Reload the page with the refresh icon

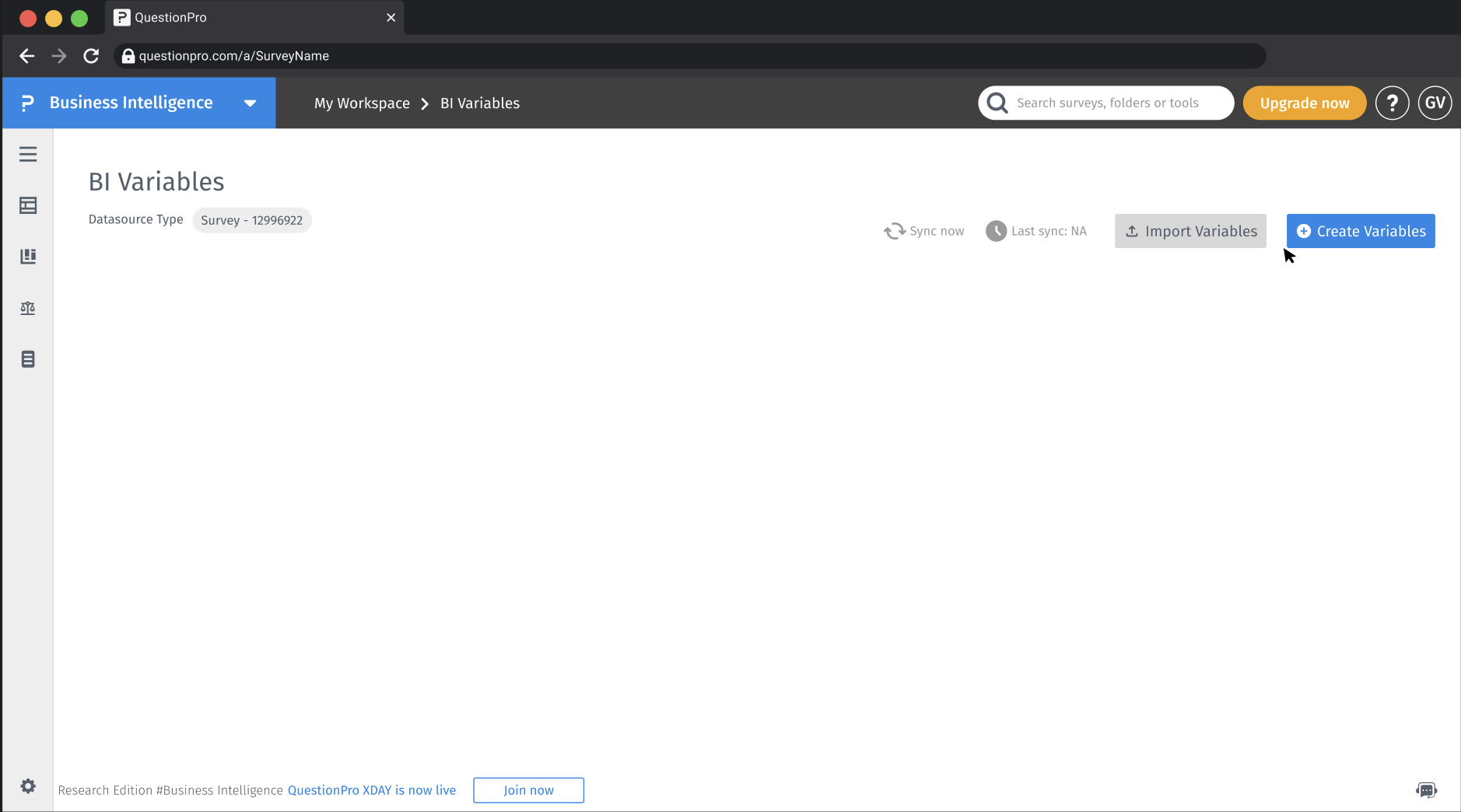click(x=91, y=55)
